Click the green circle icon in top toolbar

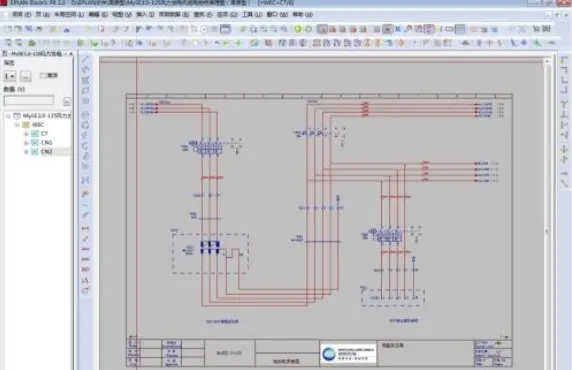point(298,29)
